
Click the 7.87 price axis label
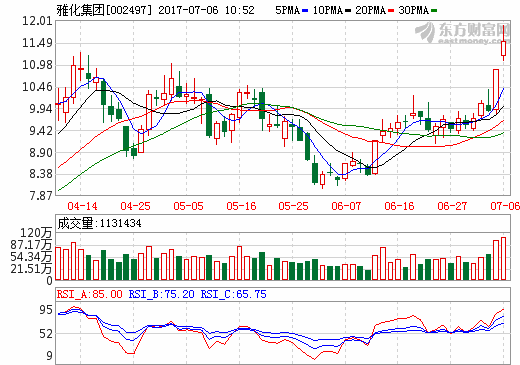(41, 196)
